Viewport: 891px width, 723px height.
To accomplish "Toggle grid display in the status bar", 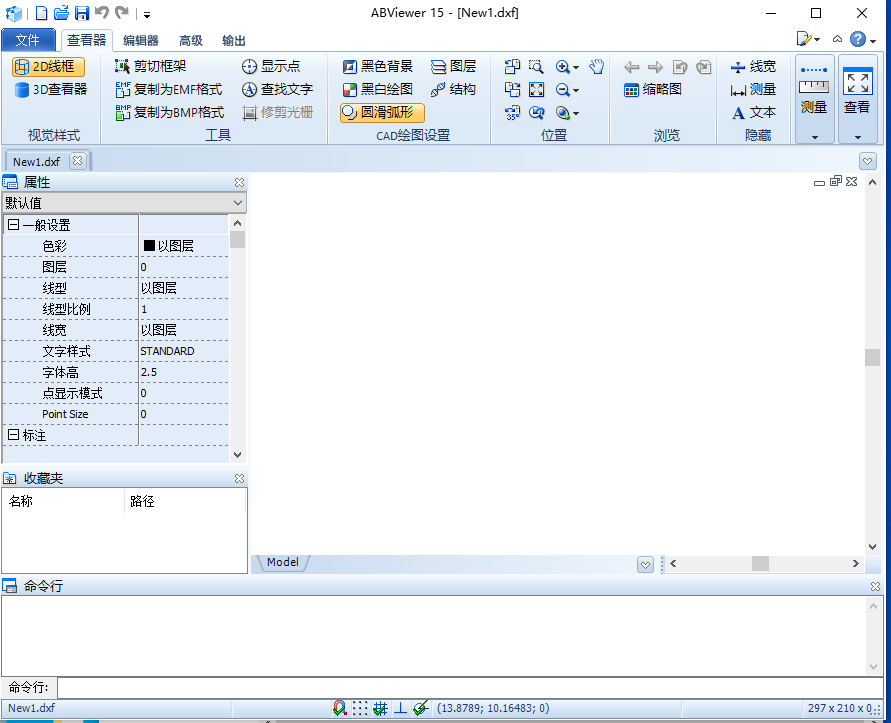I will (x=360, y=708).
